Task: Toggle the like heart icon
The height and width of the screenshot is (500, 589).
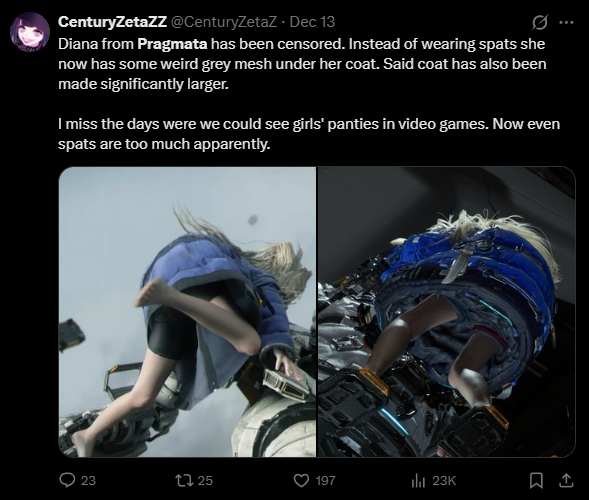Action: click(x=301, y=480)
